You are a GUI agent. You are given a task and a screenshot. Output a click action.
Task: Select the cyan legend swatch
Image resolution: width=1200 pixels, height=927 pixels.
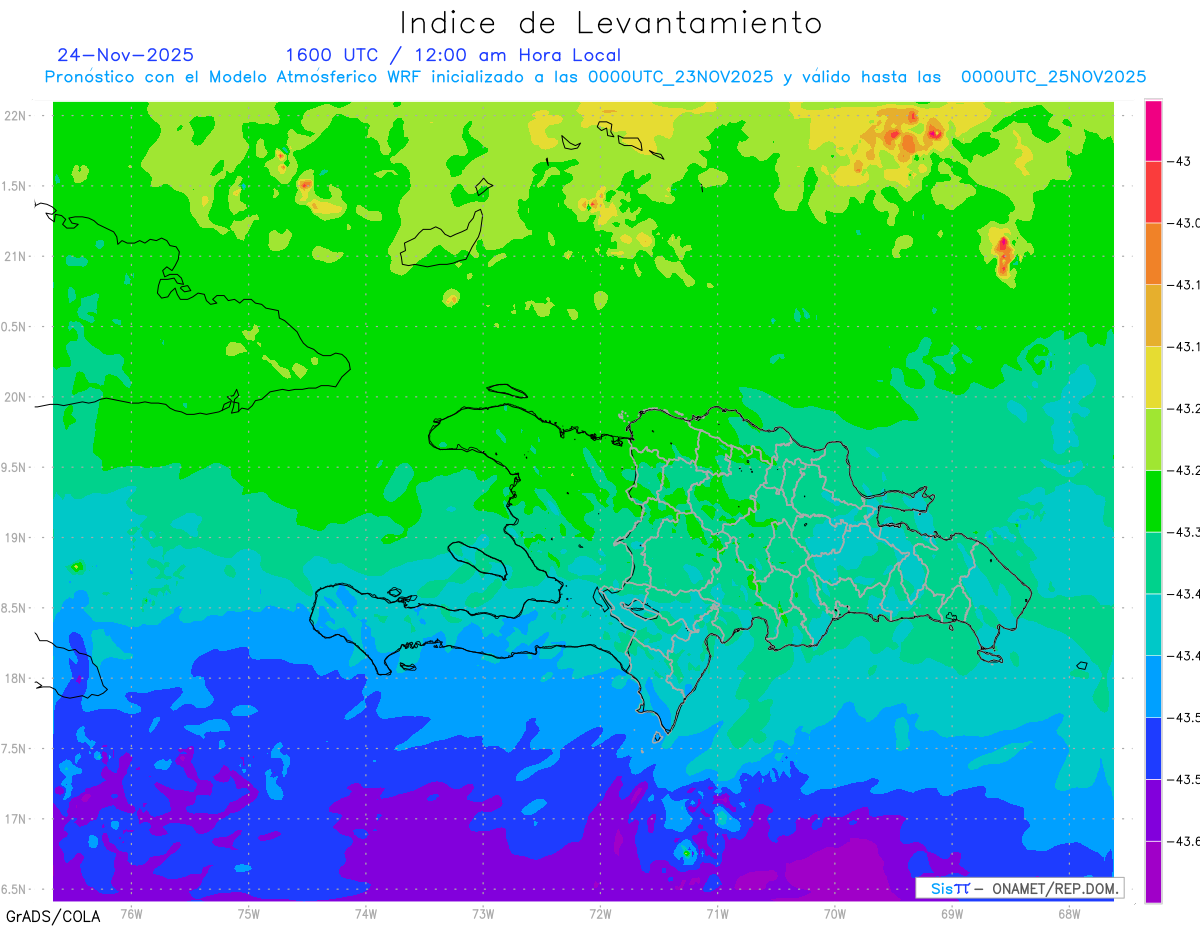[1153, 625]
